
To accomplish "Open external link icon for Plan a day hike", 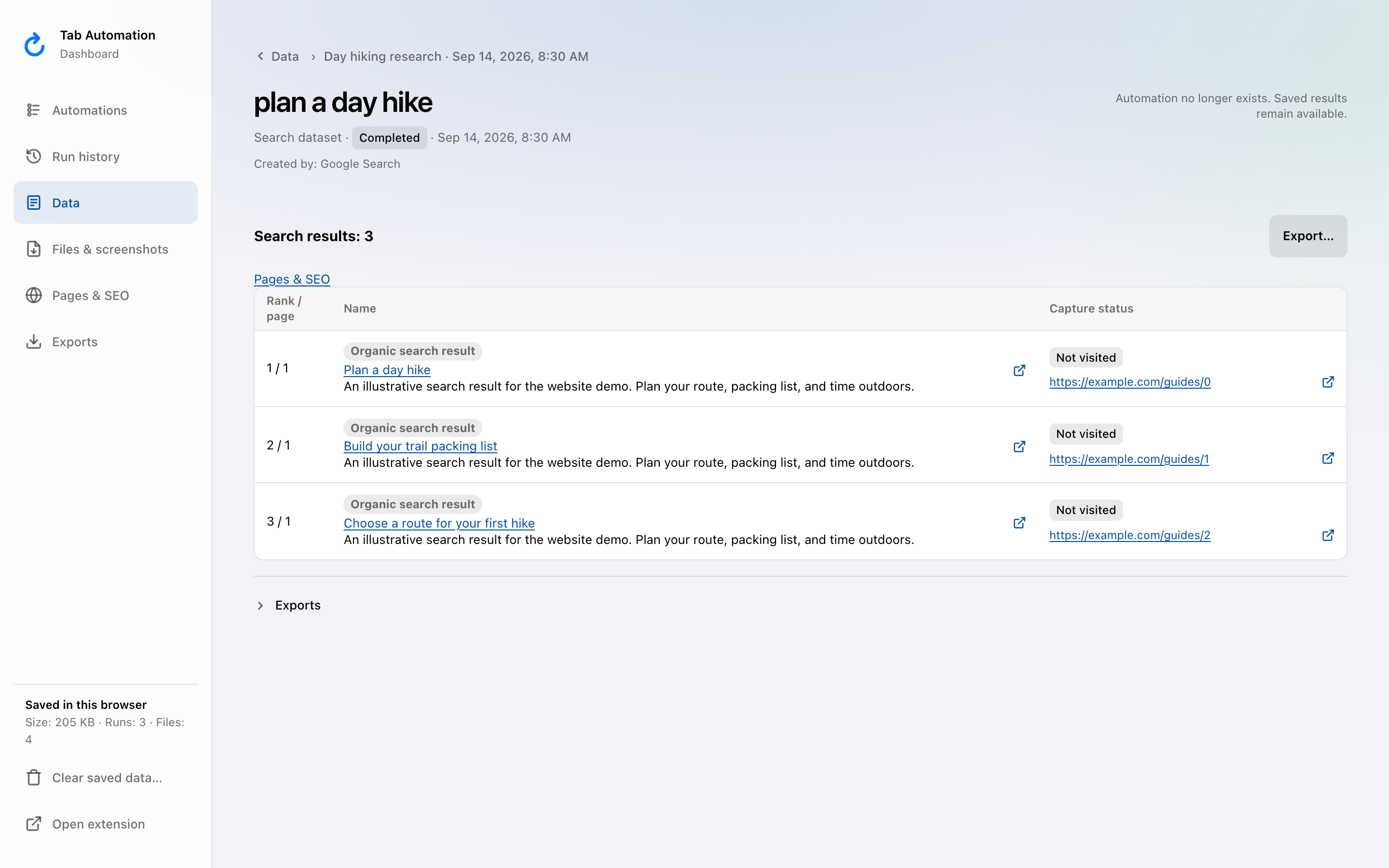I will click(x=1020, y=370).
